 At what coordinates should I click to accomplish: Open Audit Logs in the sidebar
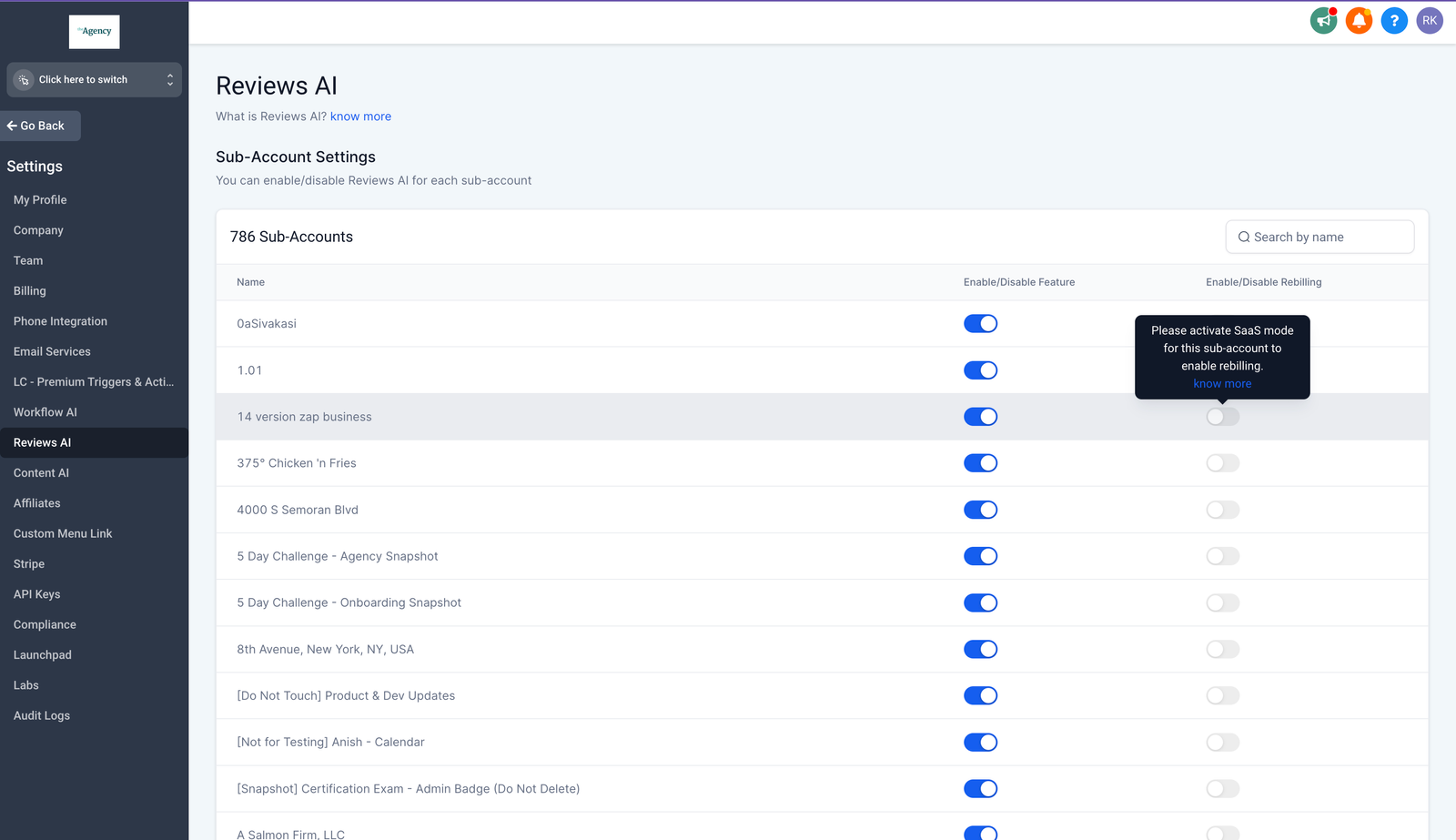pos(42,715)
